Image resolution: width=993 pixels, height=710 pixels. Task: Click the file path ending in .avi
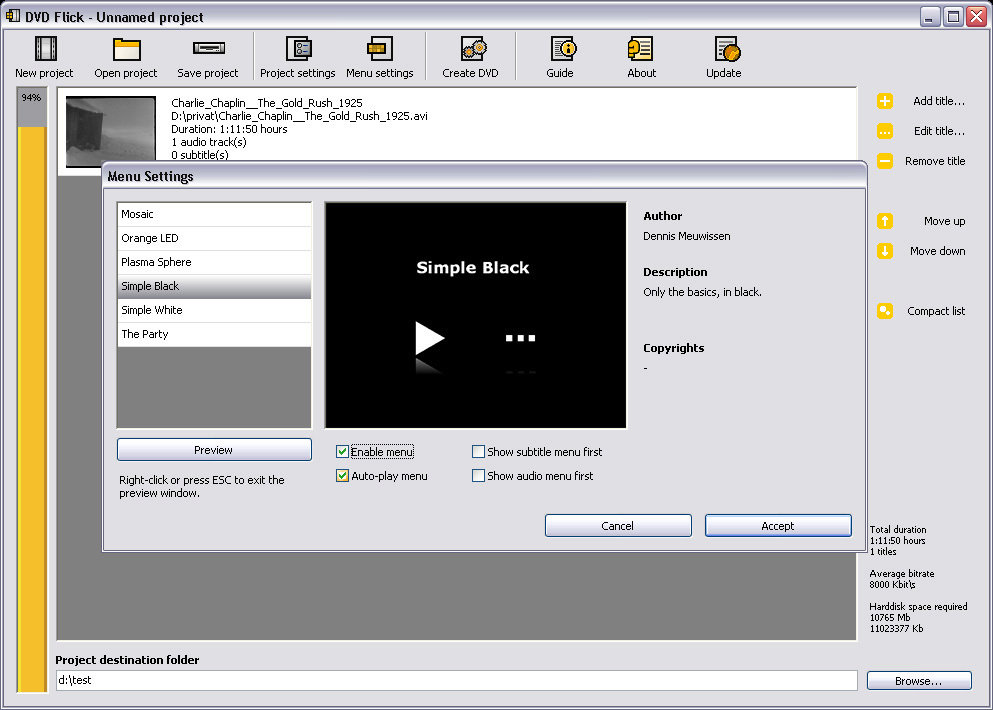point(299,116)
